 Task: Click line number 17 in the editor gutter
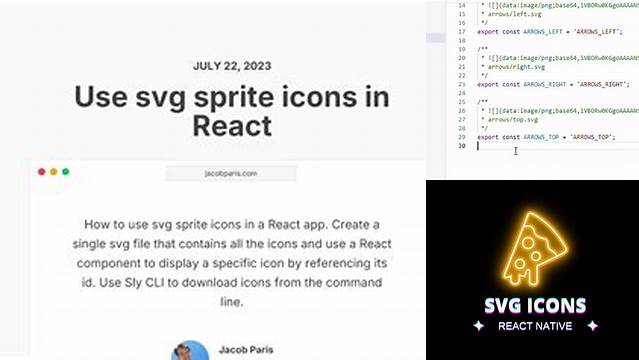462,31
